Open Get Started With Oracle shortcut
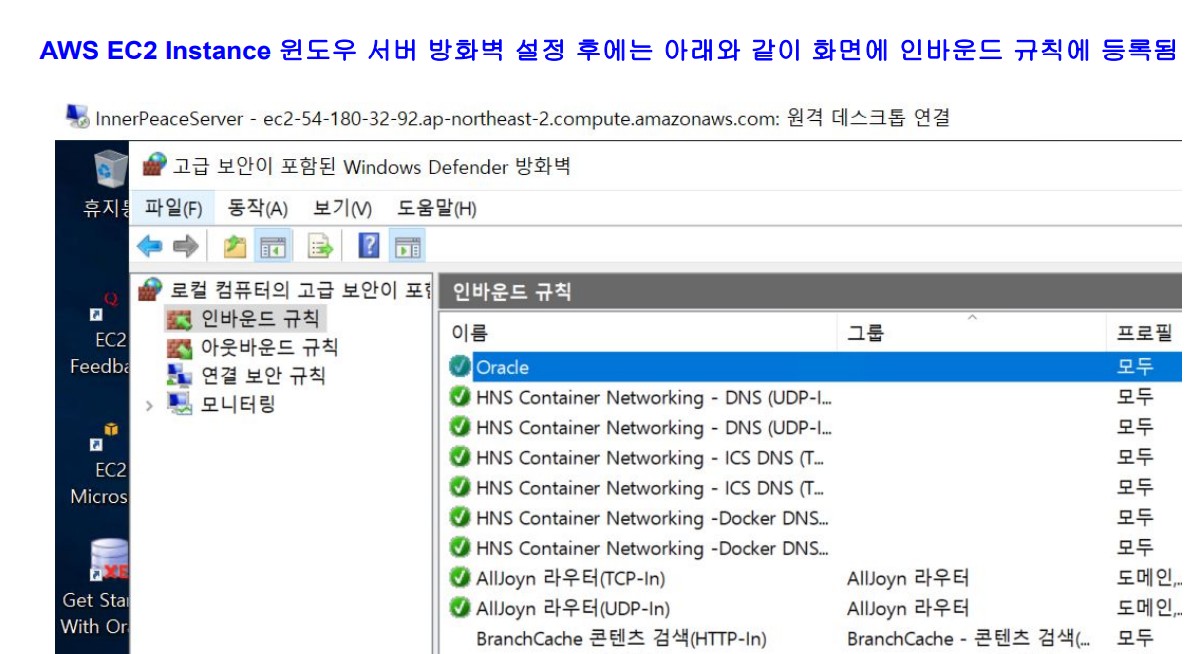1193x654 pixels. (95, 587)
